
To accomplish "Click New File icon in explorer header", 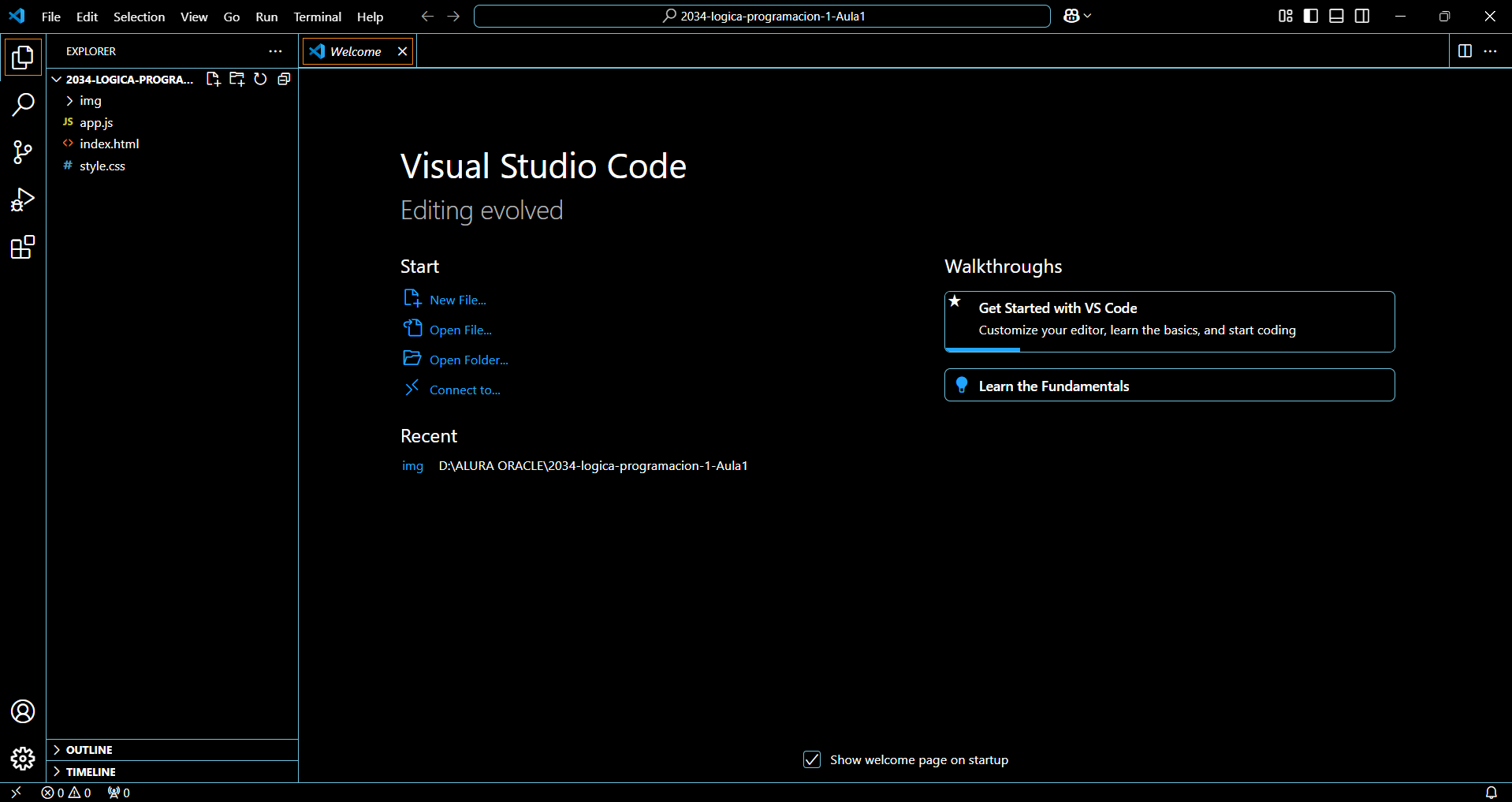I will (x=213, y=79).
